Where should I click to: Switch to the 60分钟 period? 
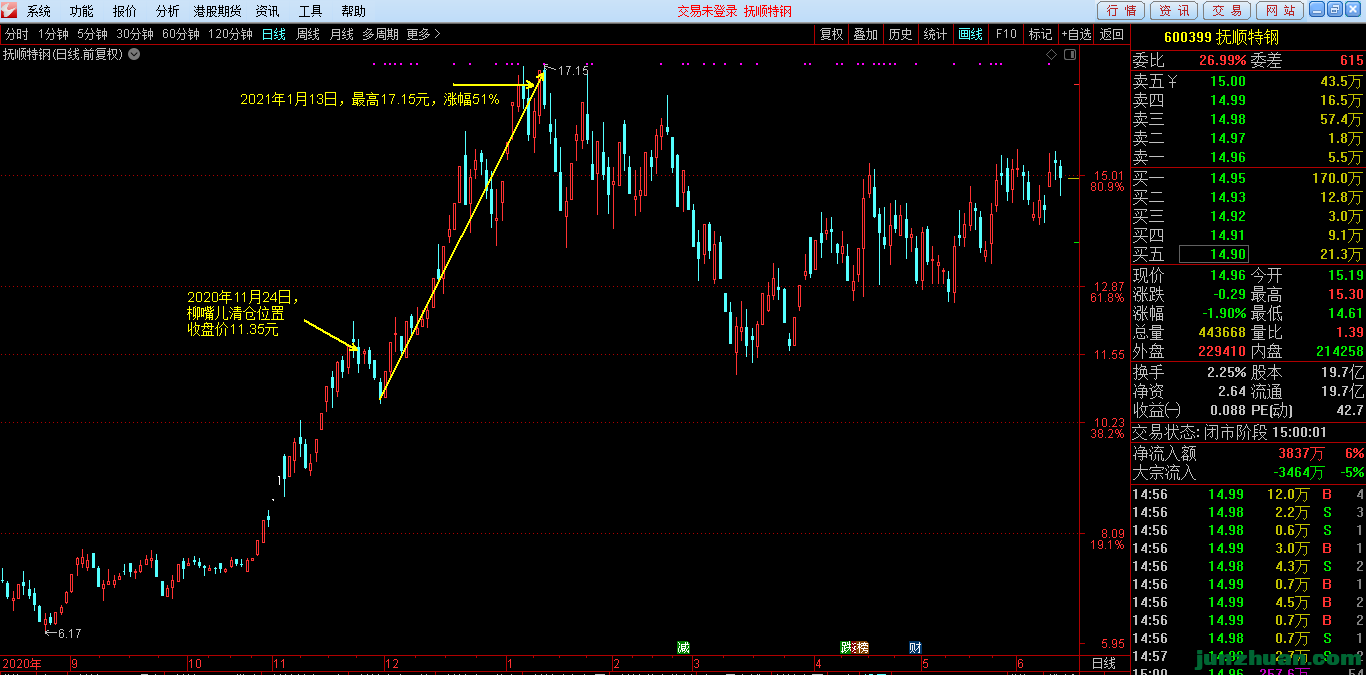tap(181, 34)
